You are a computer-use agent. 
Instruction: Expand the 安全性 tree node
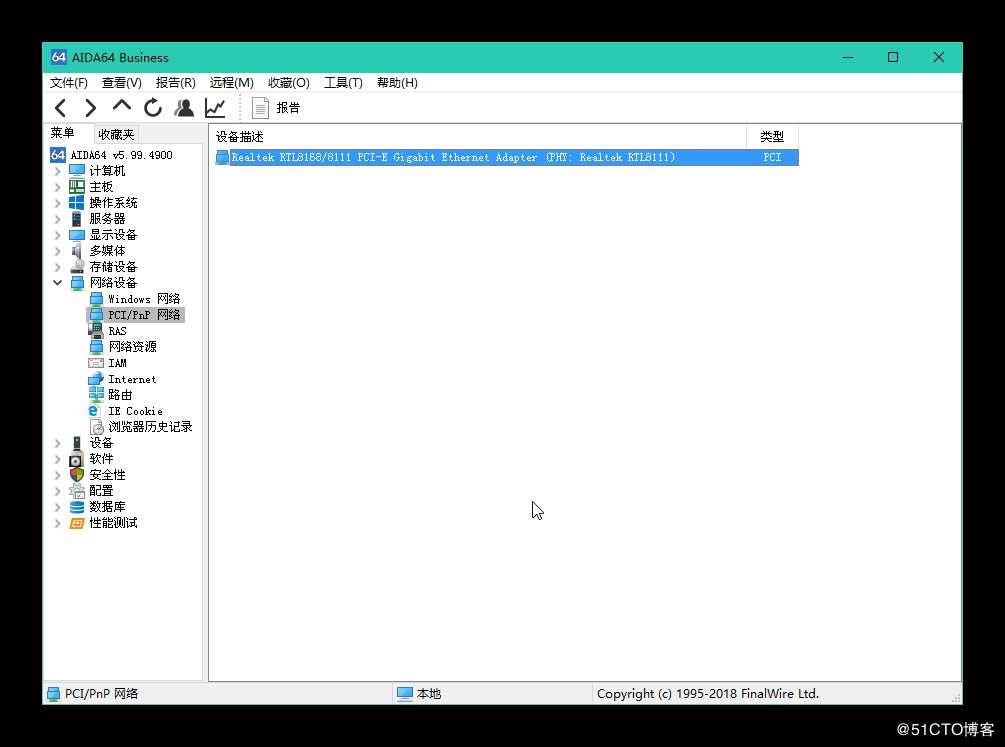point(58,475)
